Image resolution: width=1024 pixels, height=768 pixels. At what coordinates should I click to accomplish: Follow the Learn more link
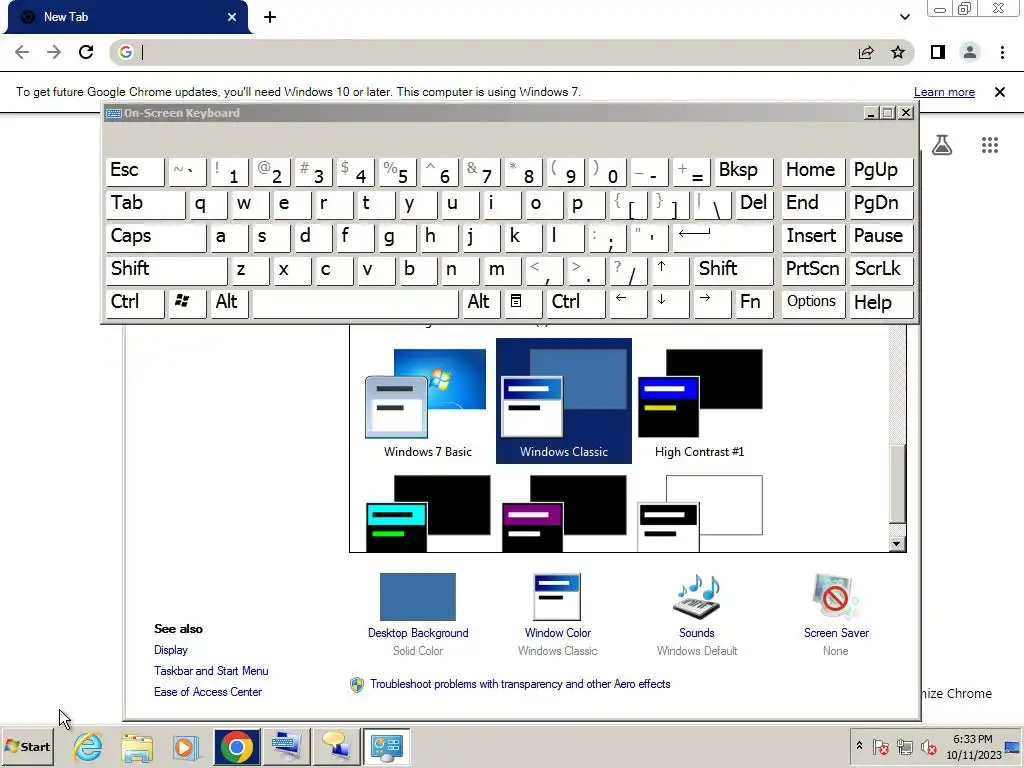pyautogui.click(x=944, y=92)
